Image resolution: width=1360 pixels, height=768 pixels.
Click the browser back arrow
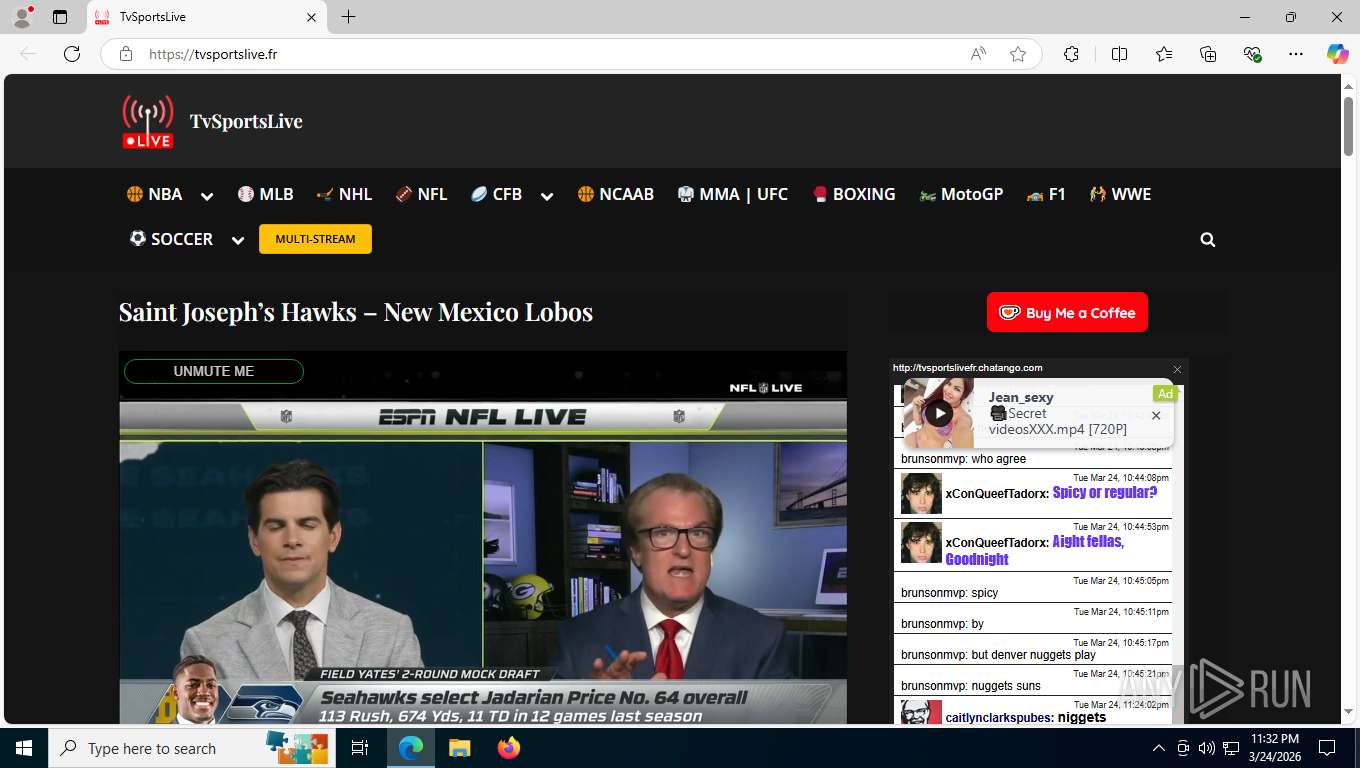pos(28,54)
